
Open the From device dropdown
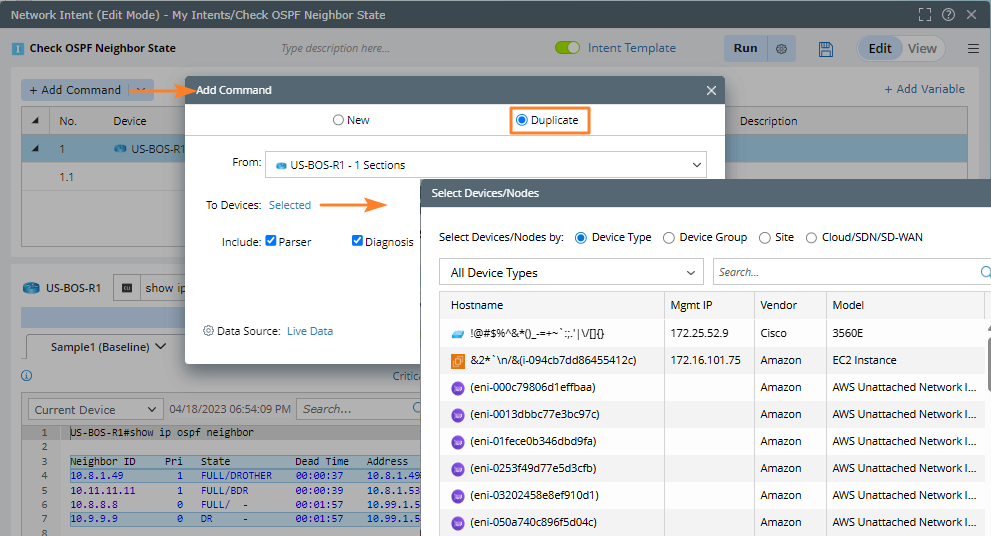coord(486,165)
